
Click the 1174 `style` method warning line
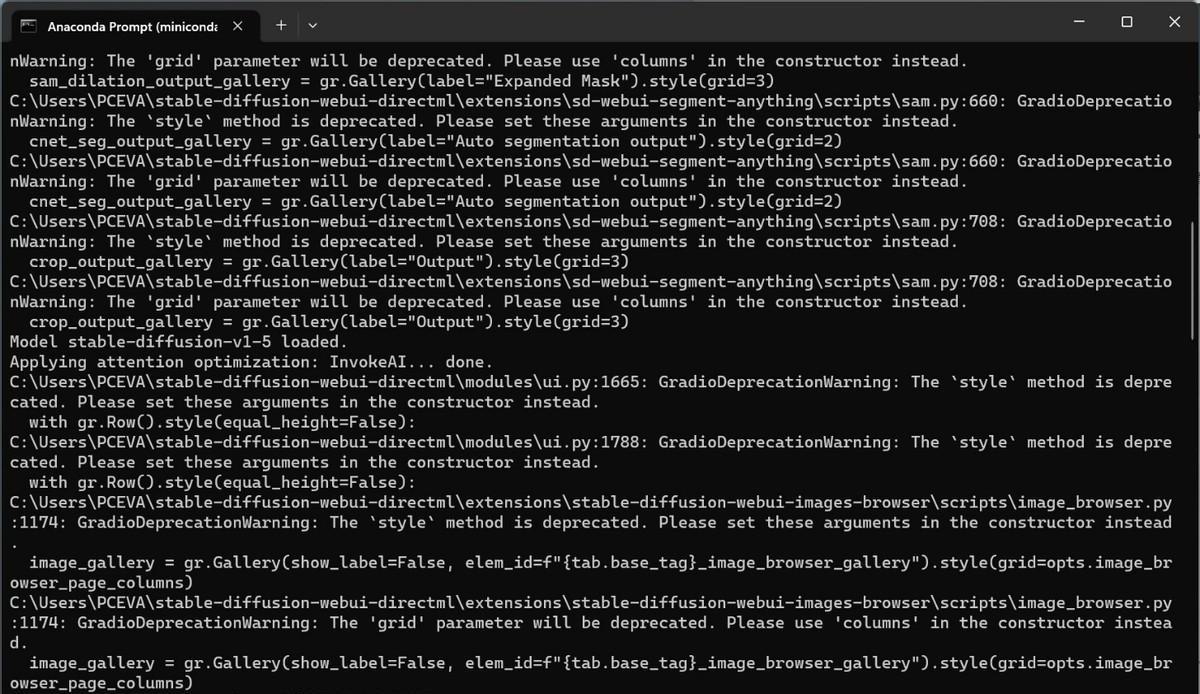tap(590, 522)
